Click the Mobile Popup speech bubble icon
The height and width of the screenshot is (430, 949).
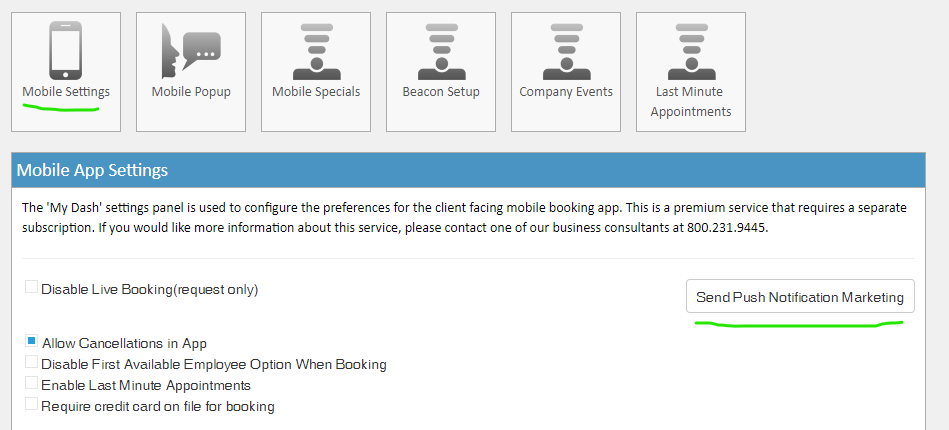pos(191,51)
